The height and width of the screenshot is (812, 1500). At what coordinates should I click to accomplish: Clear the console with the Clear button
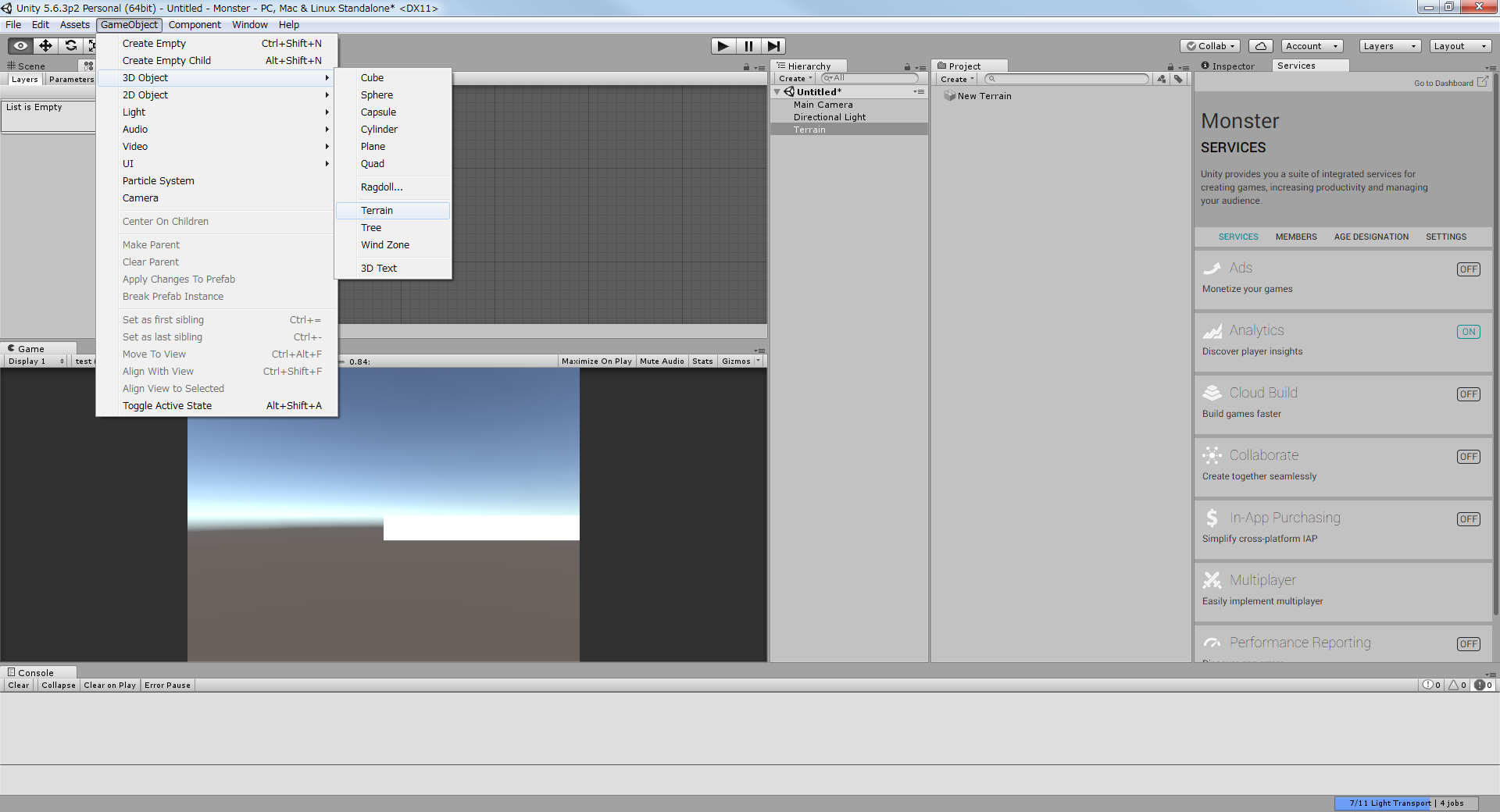19,685
